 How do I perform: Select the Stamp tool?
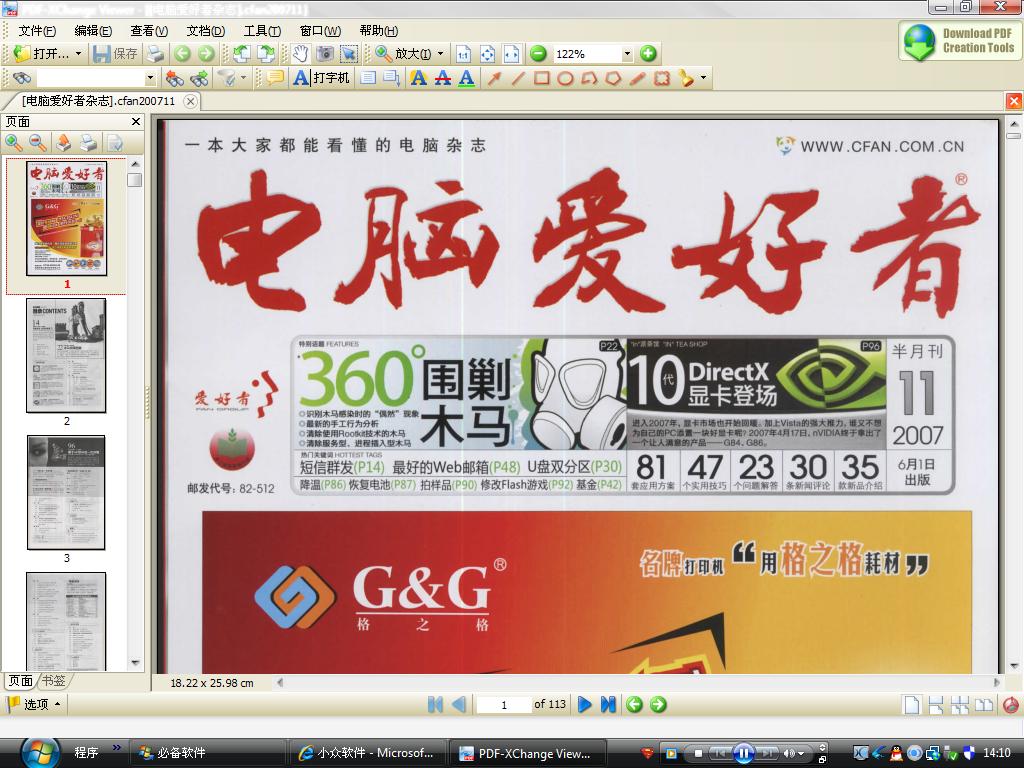click(686, 78)
